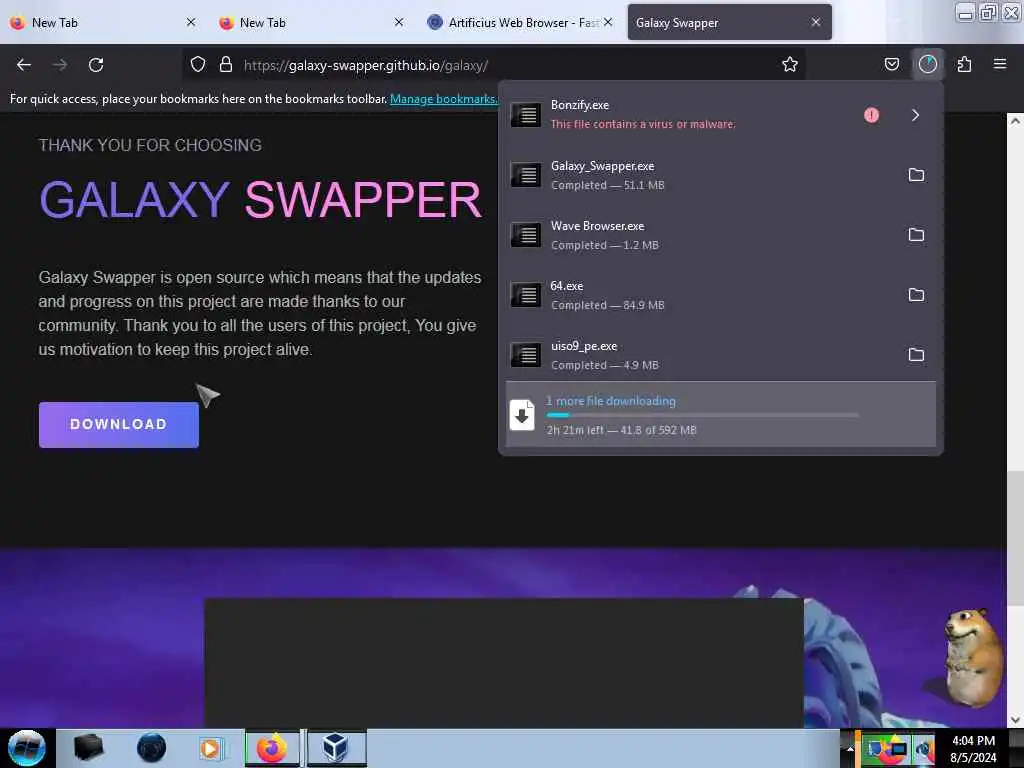Click the Bonzify.exe malware warning badge
1024x768 pixels.
871,115
